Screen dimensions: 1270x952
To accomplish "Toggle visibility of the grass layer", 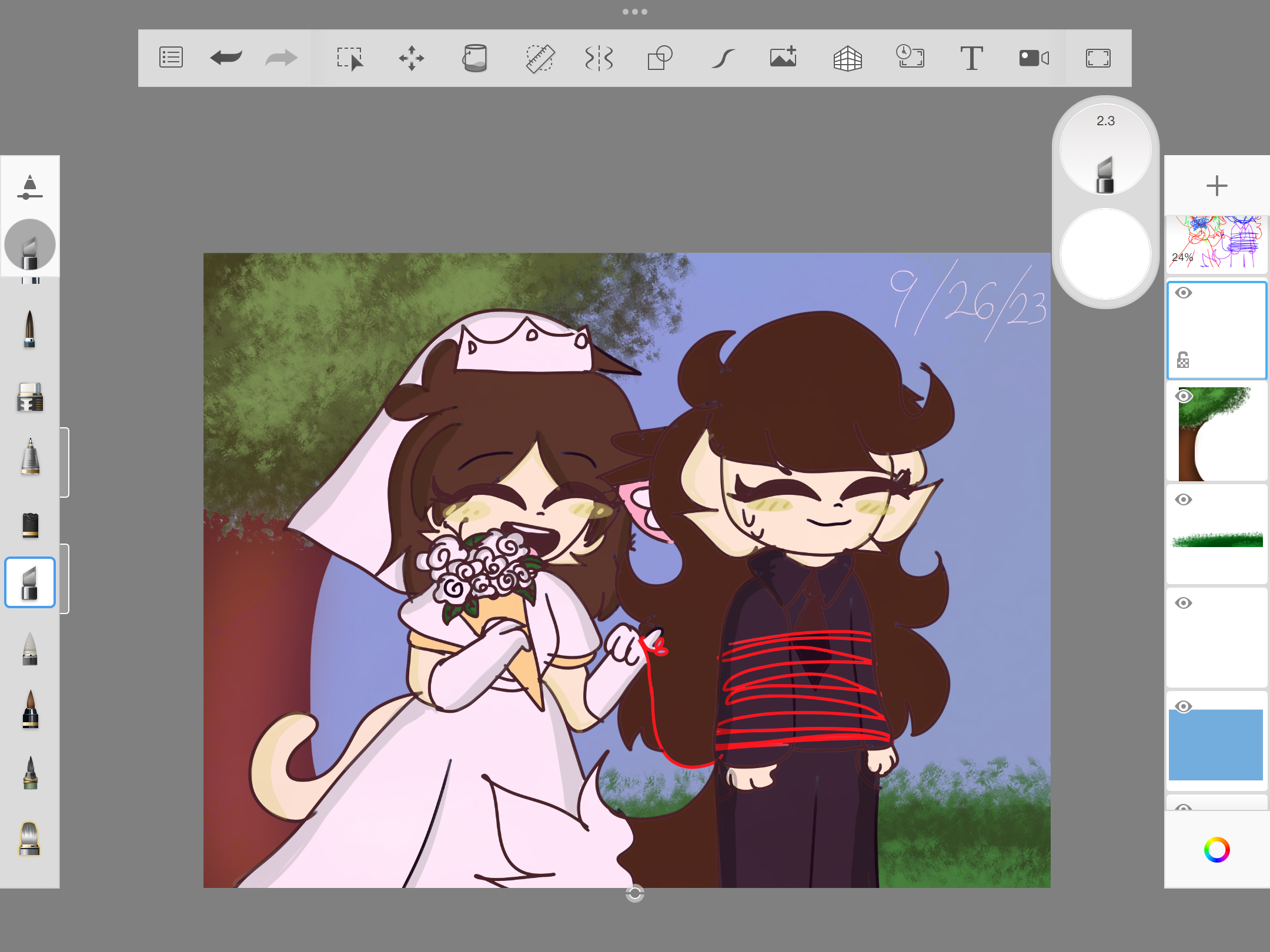I will pyautogui.click(x=1184, y=500).
